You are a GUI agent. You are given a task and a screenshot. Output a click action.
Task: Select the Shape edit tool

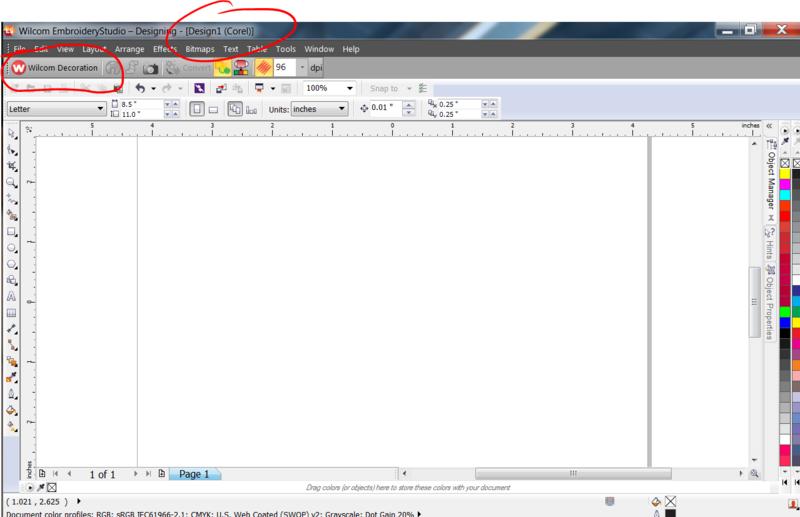tap(11, 150)
